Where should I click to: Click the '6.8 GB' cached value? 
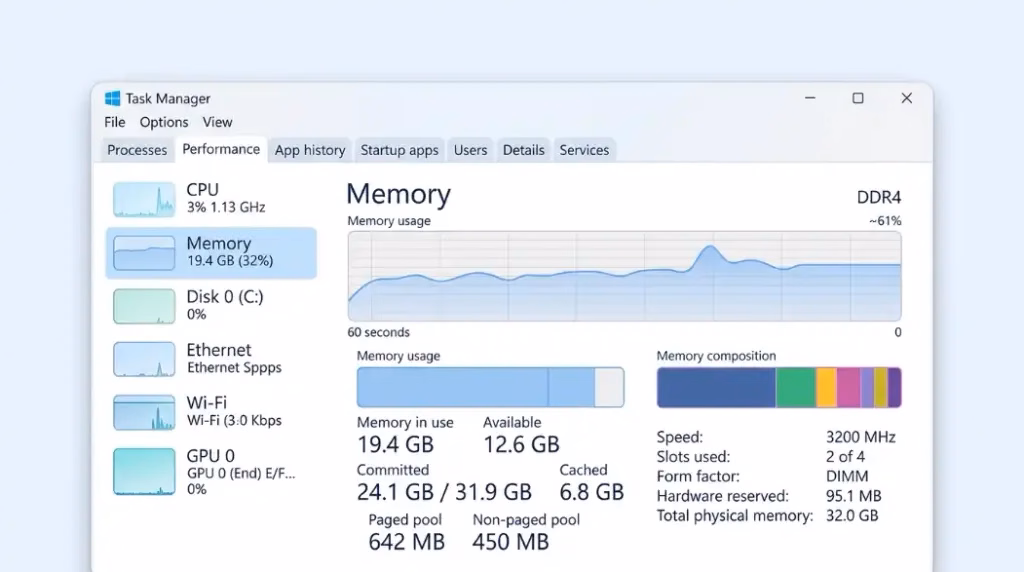click(592, 492)
